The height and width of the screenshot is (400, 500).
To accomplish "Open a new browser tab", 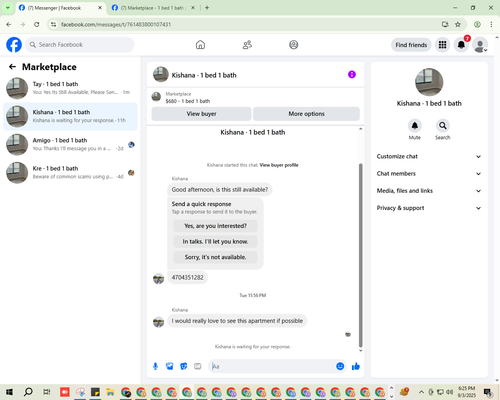I will [x=207, y=8].
